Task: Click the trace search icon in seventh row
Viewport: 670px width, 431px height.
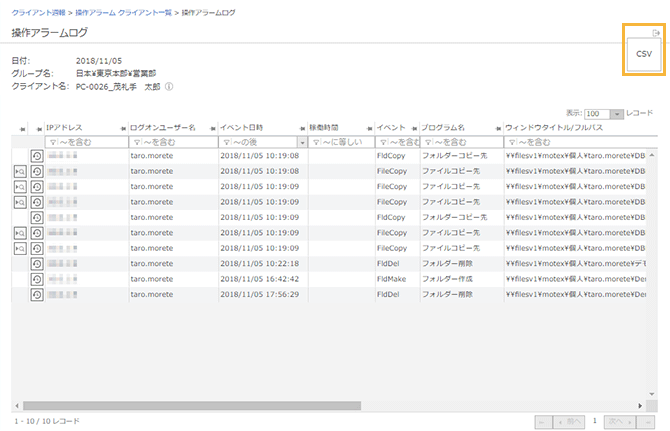Action: [x=20, y=247]
